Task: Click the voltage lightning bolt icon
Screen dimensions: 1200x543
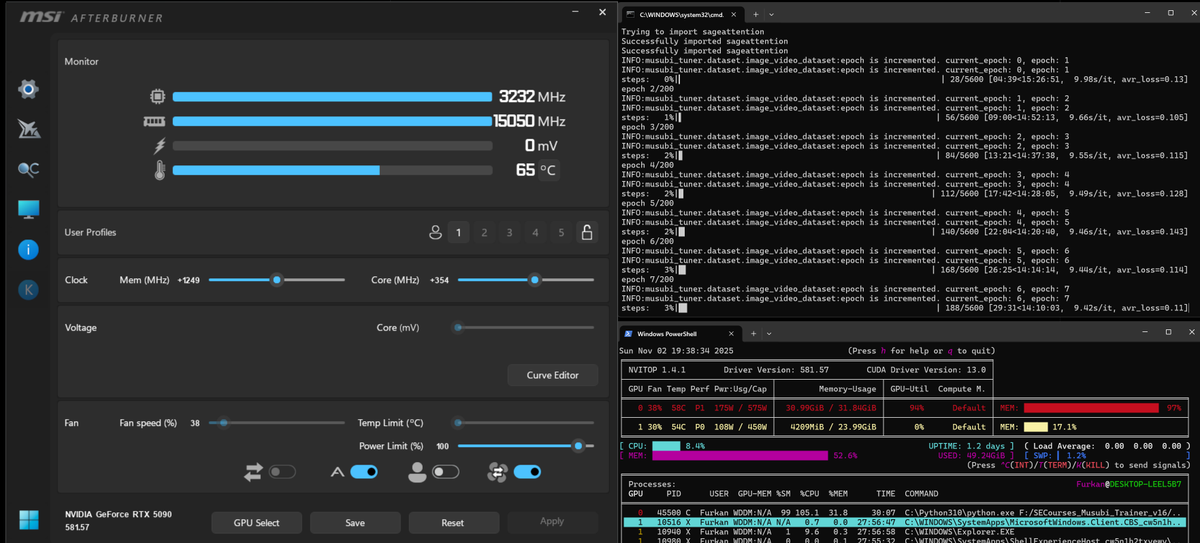Action: click(159, 146)
